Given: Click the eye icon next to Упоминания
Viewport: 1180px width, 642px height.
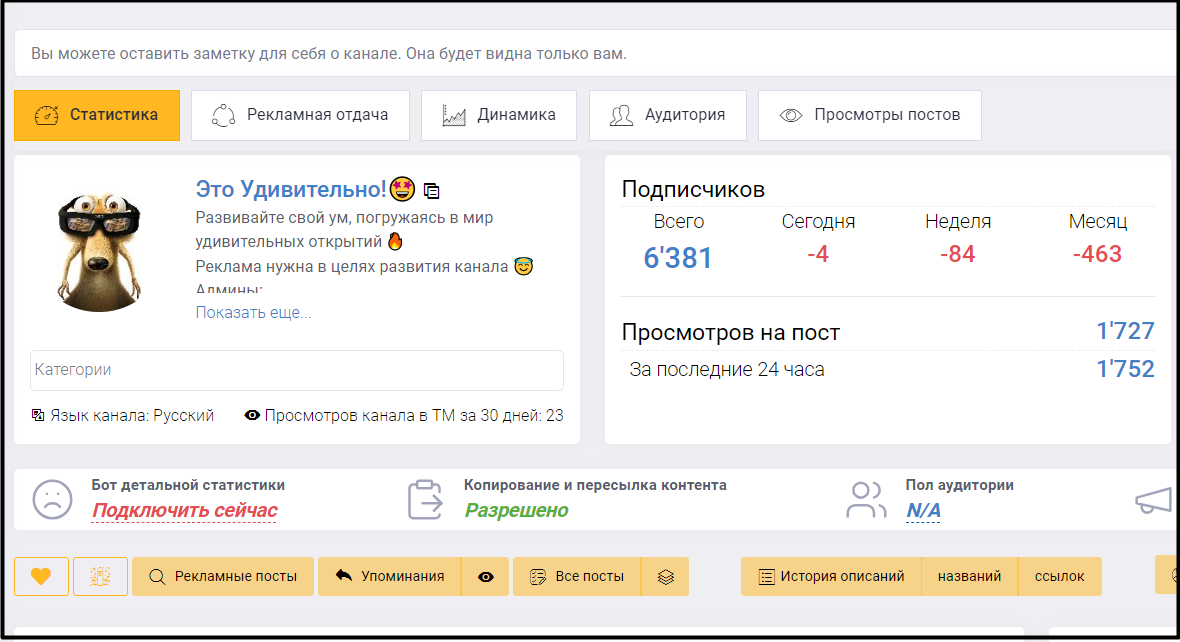Looking at the screenshot, I should click(486, 577).
